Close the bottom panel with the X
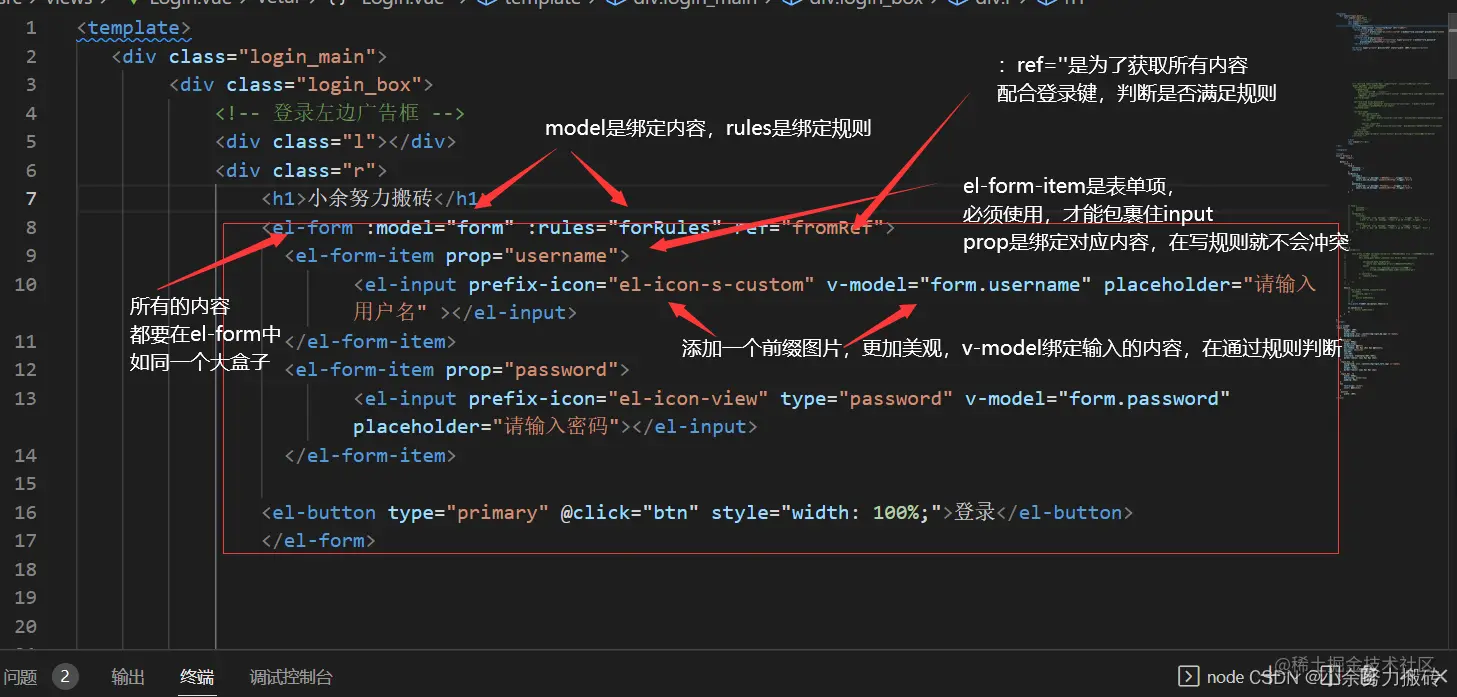Screen dimensions: 1457x697 (x=1442, y=677)
